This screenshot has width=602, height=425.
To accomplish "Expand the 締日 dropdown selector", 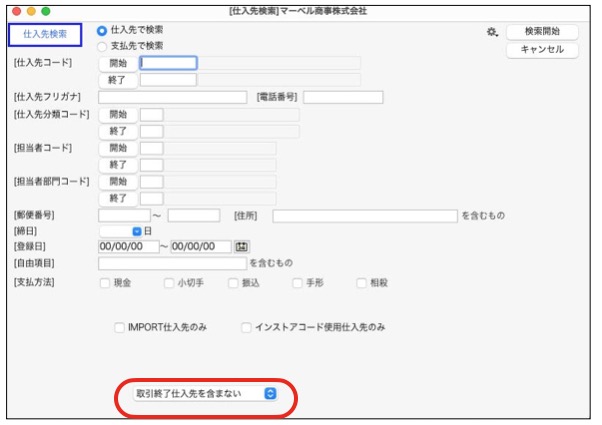I will coord(137,231).
